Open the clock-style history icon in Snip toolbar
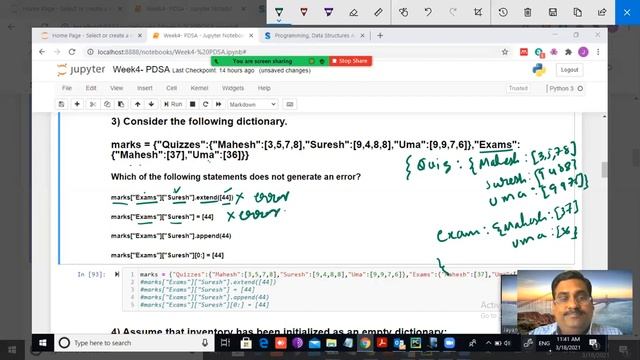640x360 pixels. coord(503,12)
